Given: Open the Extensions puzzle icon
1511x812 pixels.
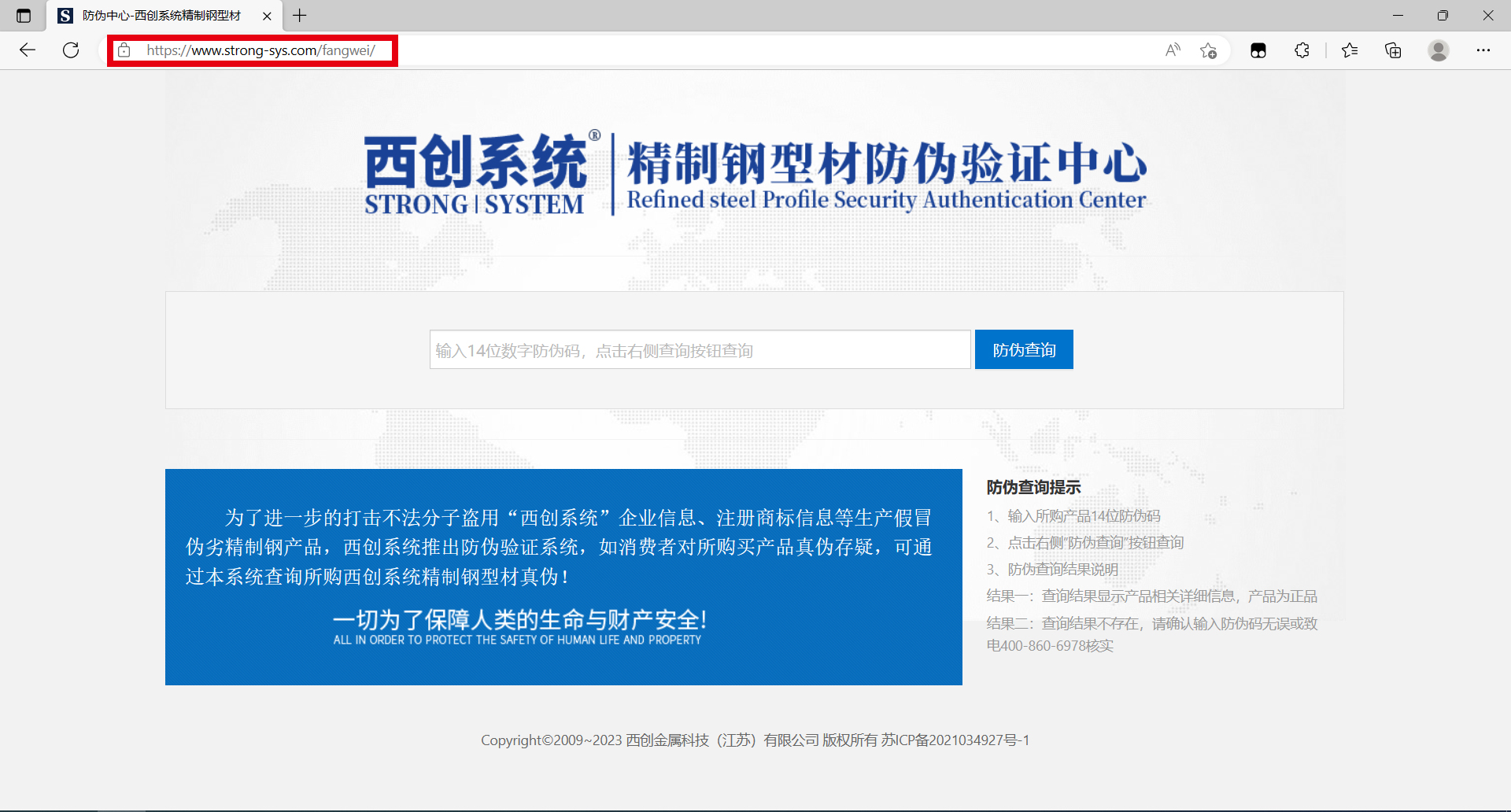Looking at the screenshot, I should coord(1302,50).
